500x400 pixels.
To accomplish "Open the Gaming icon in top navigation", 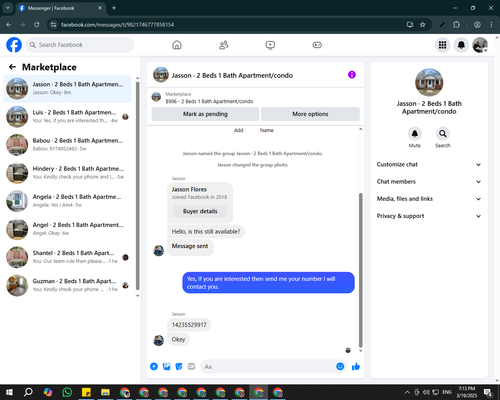I will (x=317, y=45).
